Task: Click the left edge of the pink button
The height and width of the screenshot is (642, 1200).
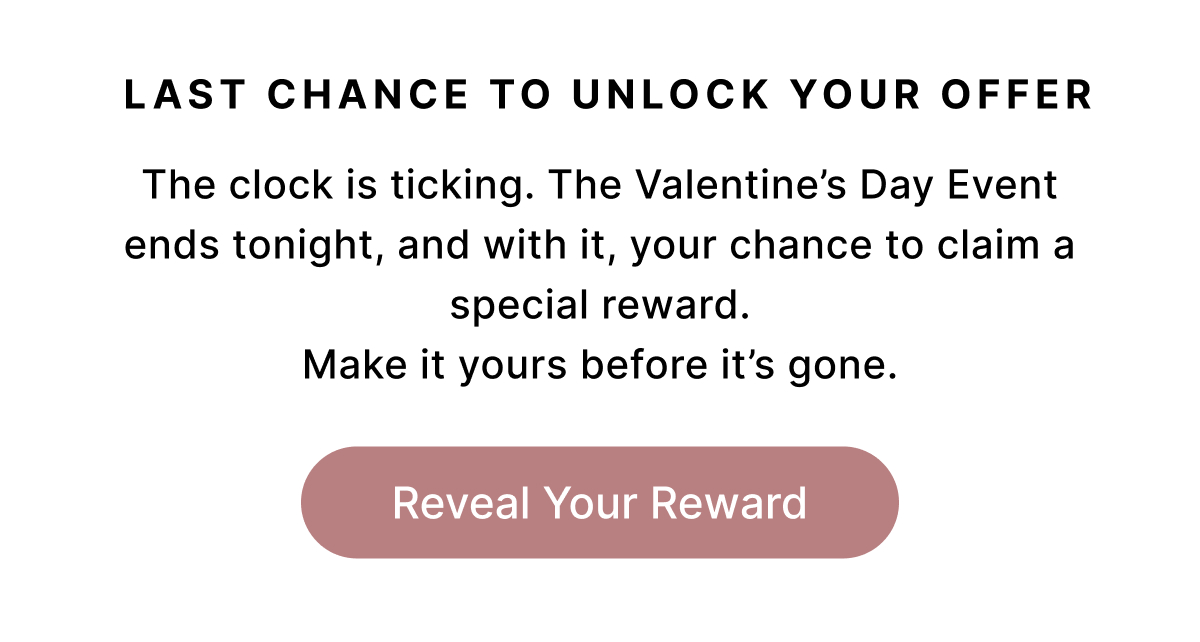Action: (310, 502)
